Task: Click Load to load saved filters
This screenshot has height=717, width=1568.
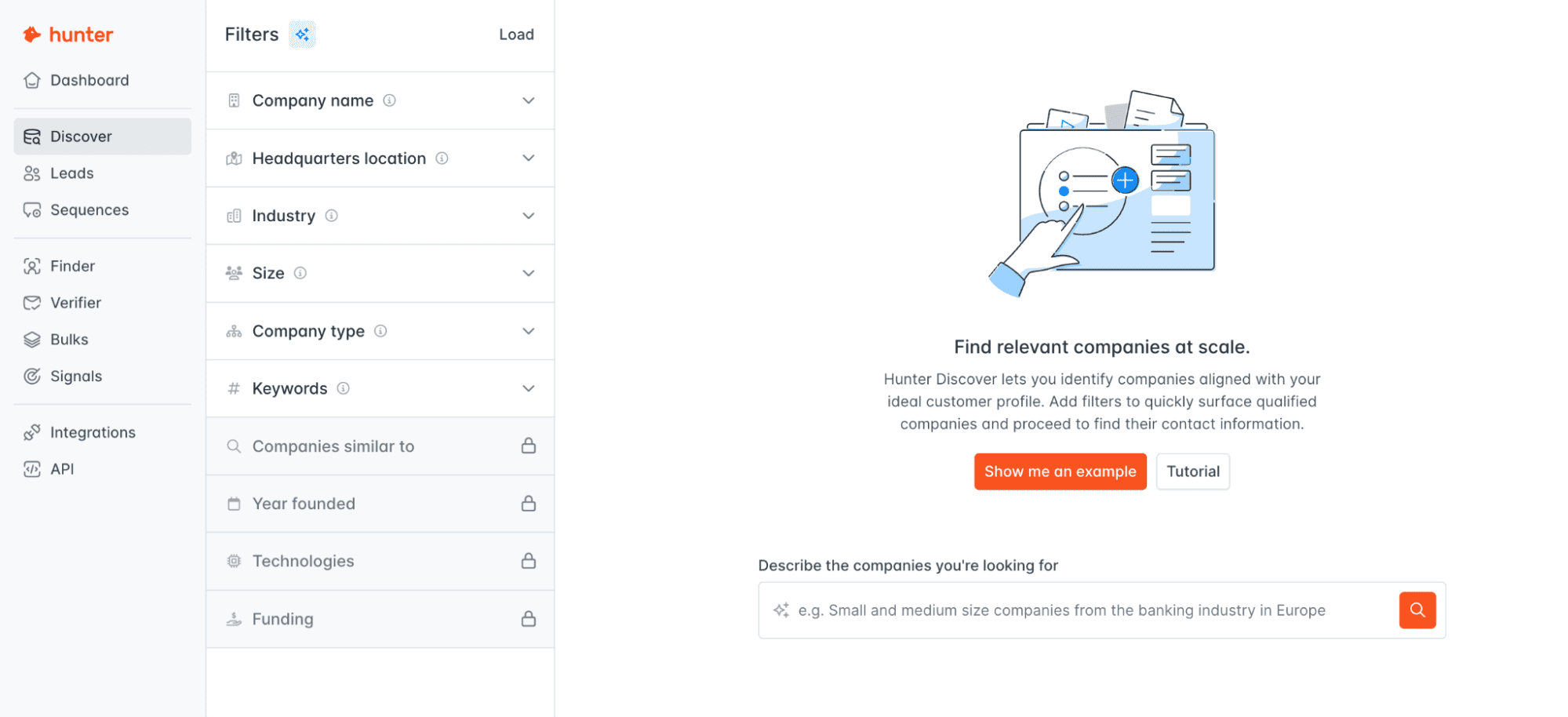Action: [x=516, y=35]
